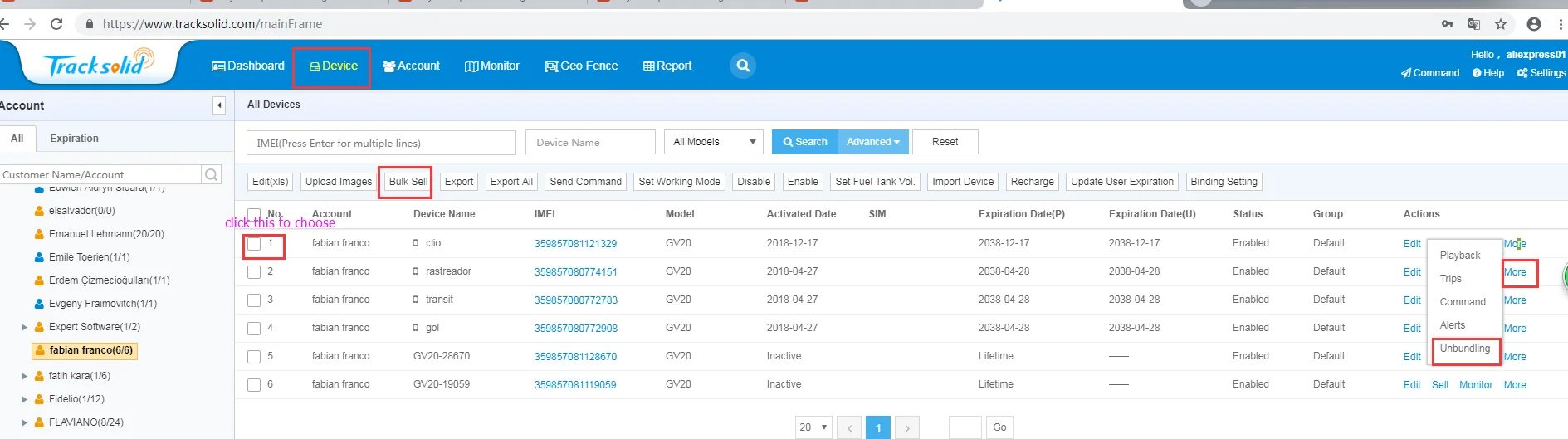Expand the fatih kara tree node

point(24,376)
